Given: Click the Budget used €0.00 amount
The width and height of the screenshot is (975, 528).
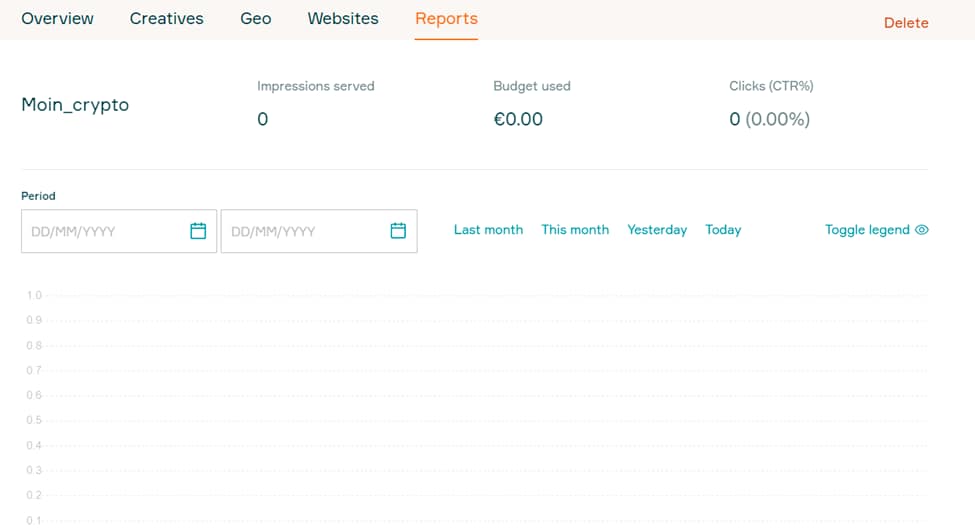Looking at the screenshot, I should click(518, 120).
